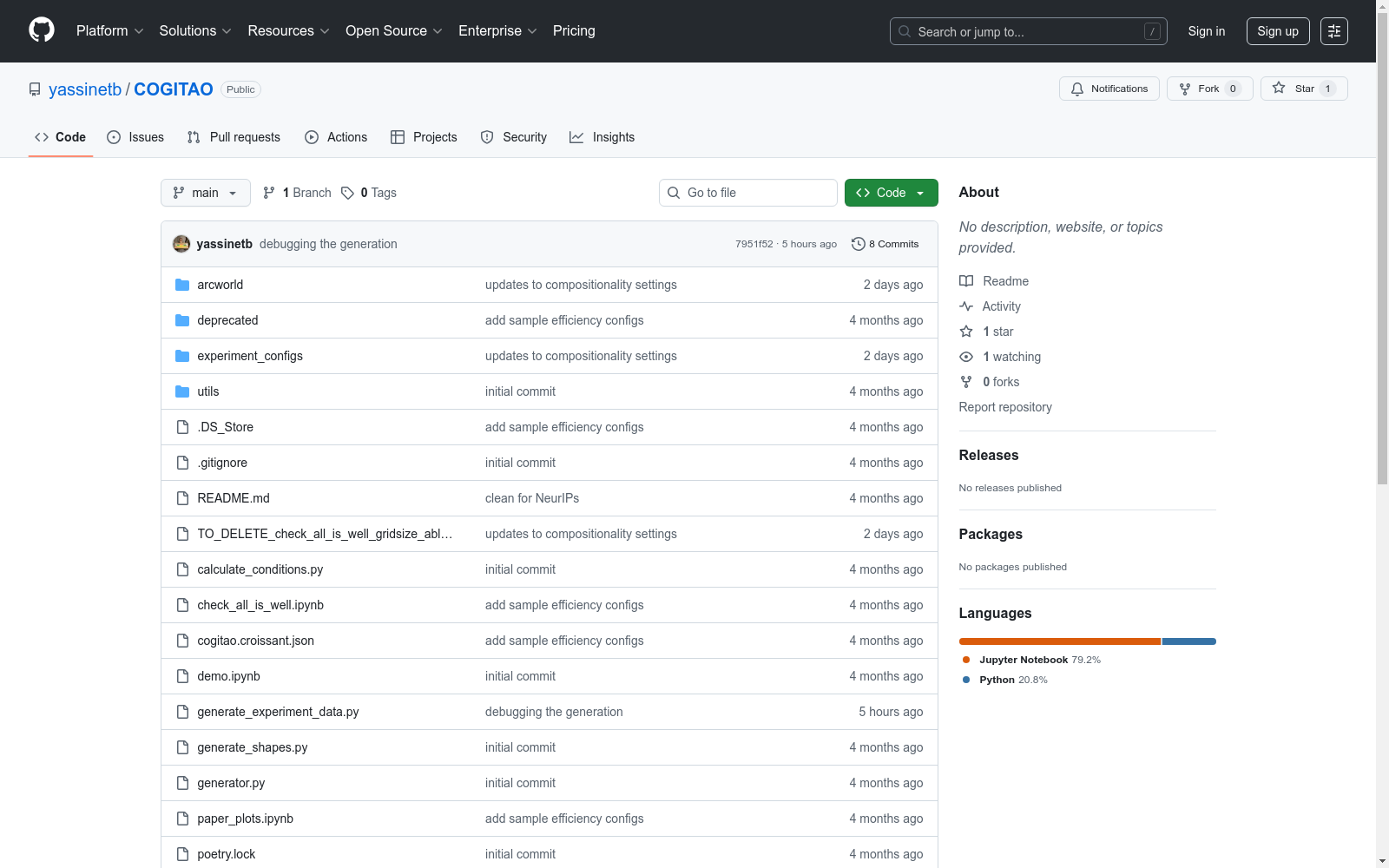
Task: Click the README.md file icon
Action: point(182,498)
